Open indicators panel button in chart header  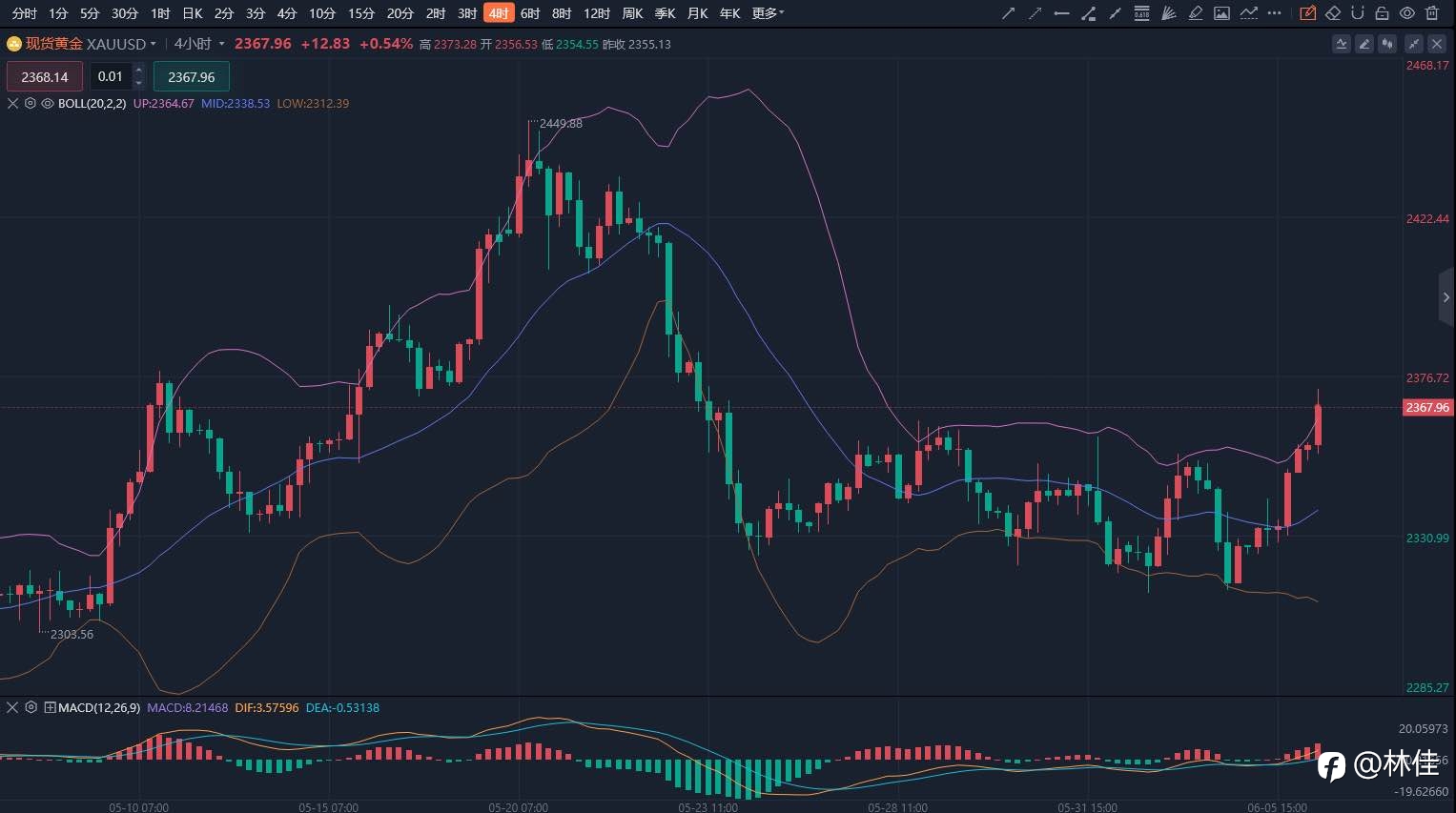tap(1342, 44)
